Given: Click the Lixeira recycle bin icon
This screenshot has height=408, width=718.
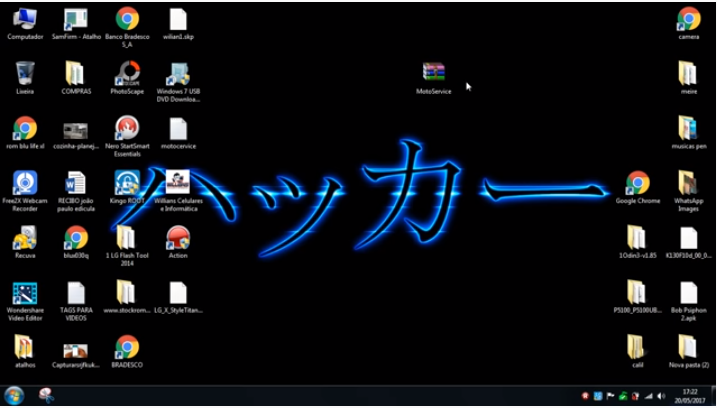Looking at the screenshot, I should 25,74.
